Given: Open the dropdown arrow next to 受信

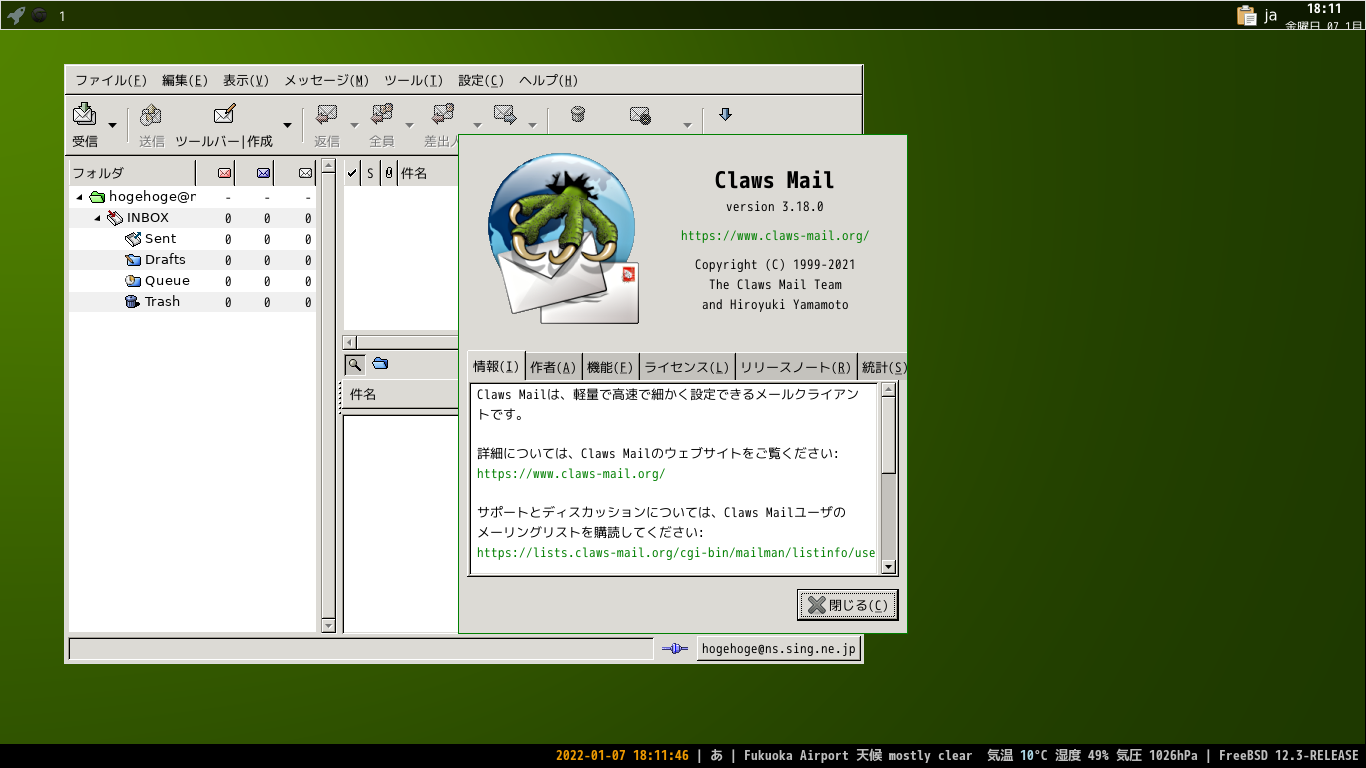Looking at the screenshot, I should pos(112,125).
